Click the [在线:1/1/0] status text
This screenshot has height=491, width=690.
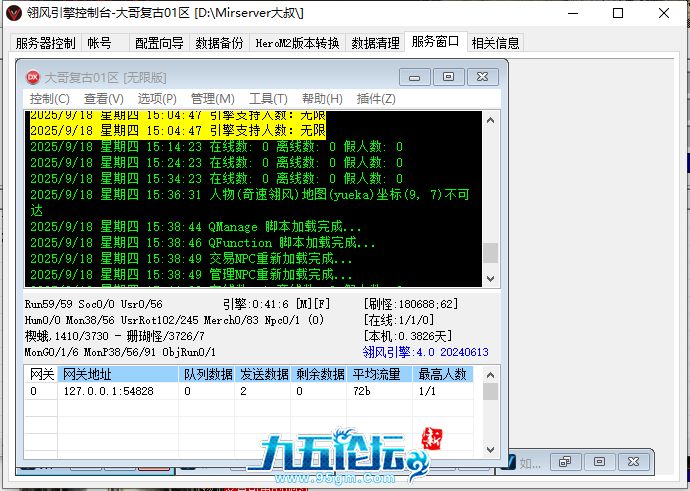[x=398, y=320]
